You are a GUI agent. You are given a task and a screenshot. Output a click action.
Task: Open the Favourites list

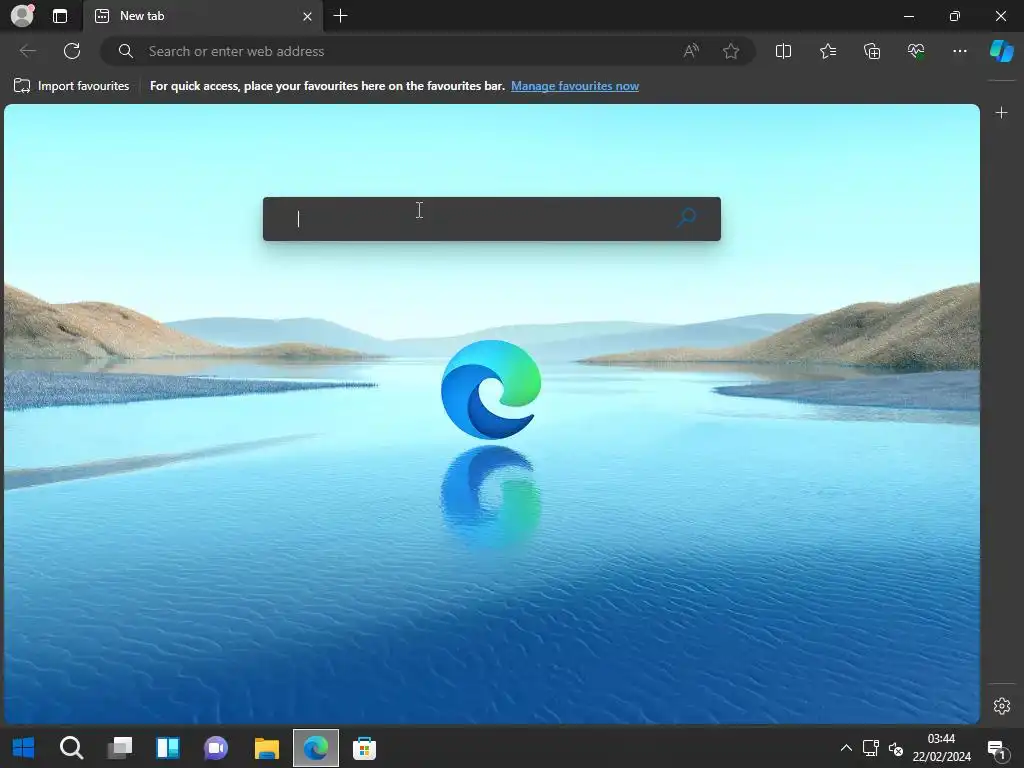pyautogui.click(x=828, y=51)
